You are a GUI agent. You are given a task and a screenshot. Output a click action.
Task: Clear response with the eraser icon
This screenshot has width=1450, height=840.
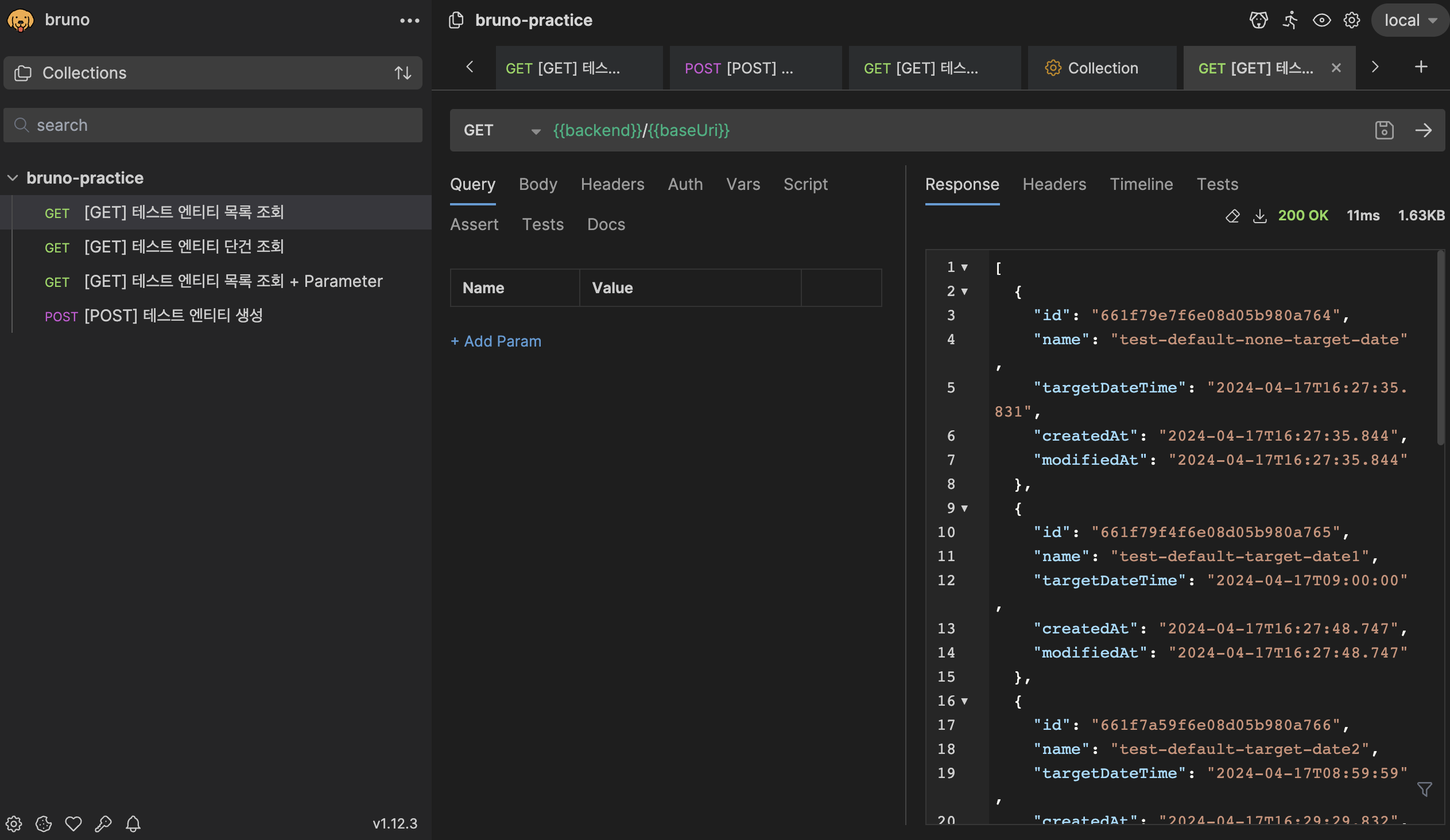click(1232, 216)
